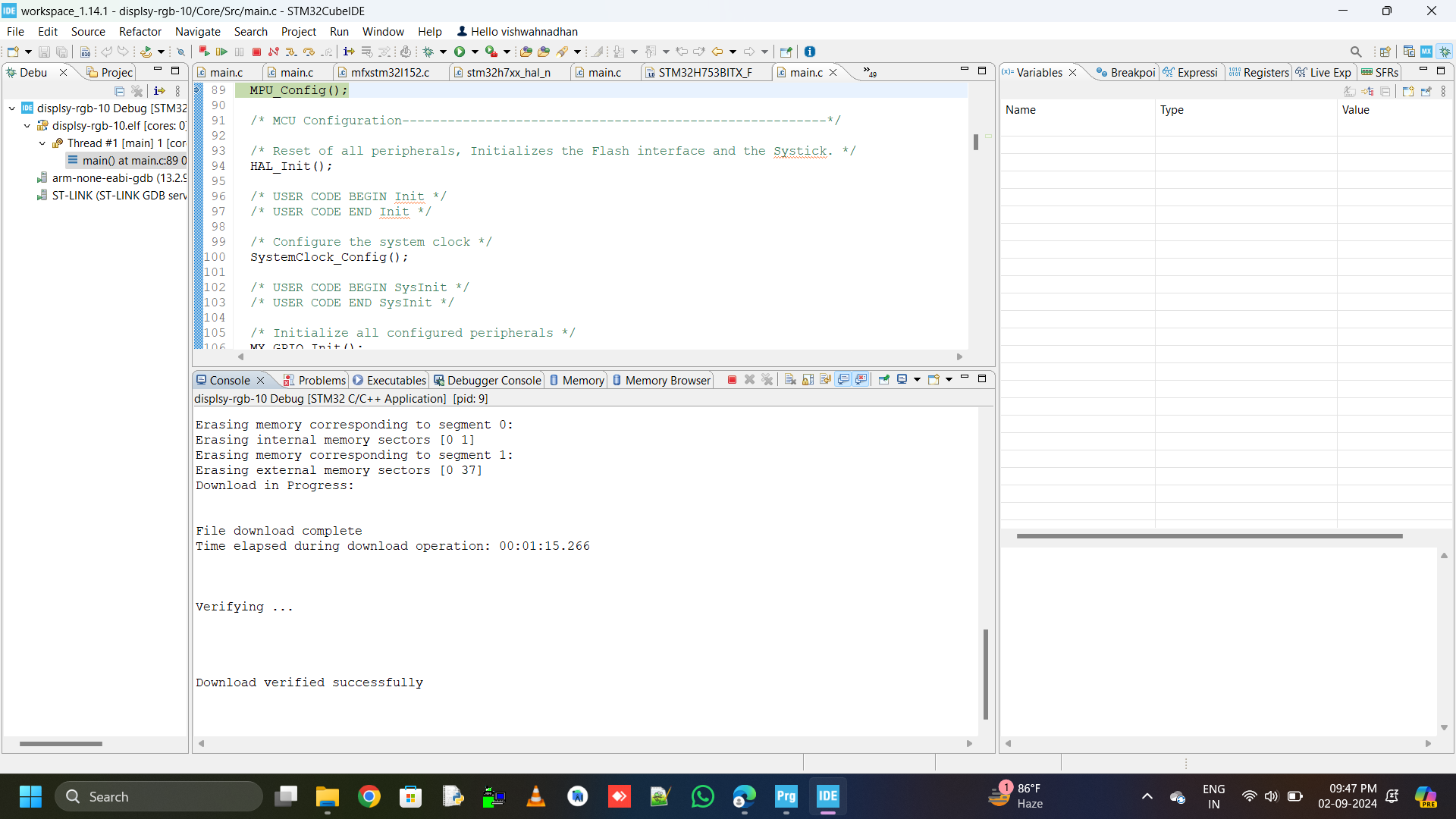Open the Run configurations dropdown arrow
1456x819 pixels.
476,52
